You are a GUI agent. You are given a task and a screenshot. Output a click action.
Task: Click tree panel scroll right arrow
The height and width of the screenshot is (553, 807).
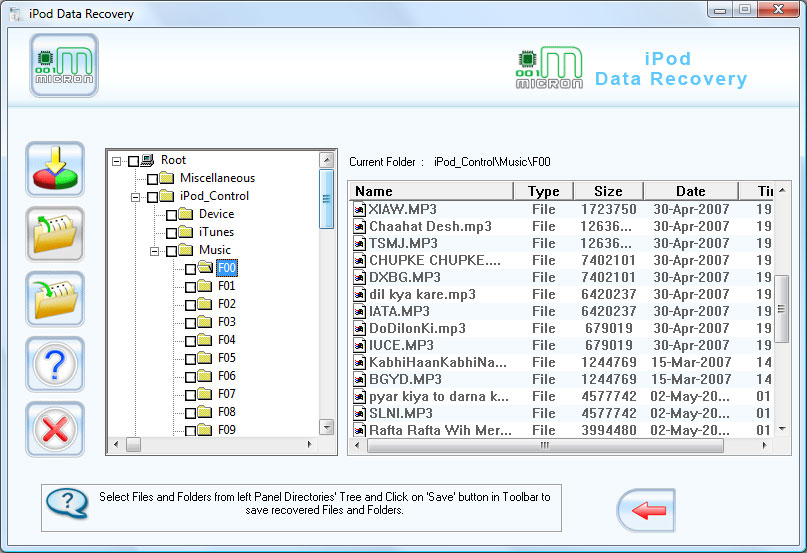coord(310,444)
